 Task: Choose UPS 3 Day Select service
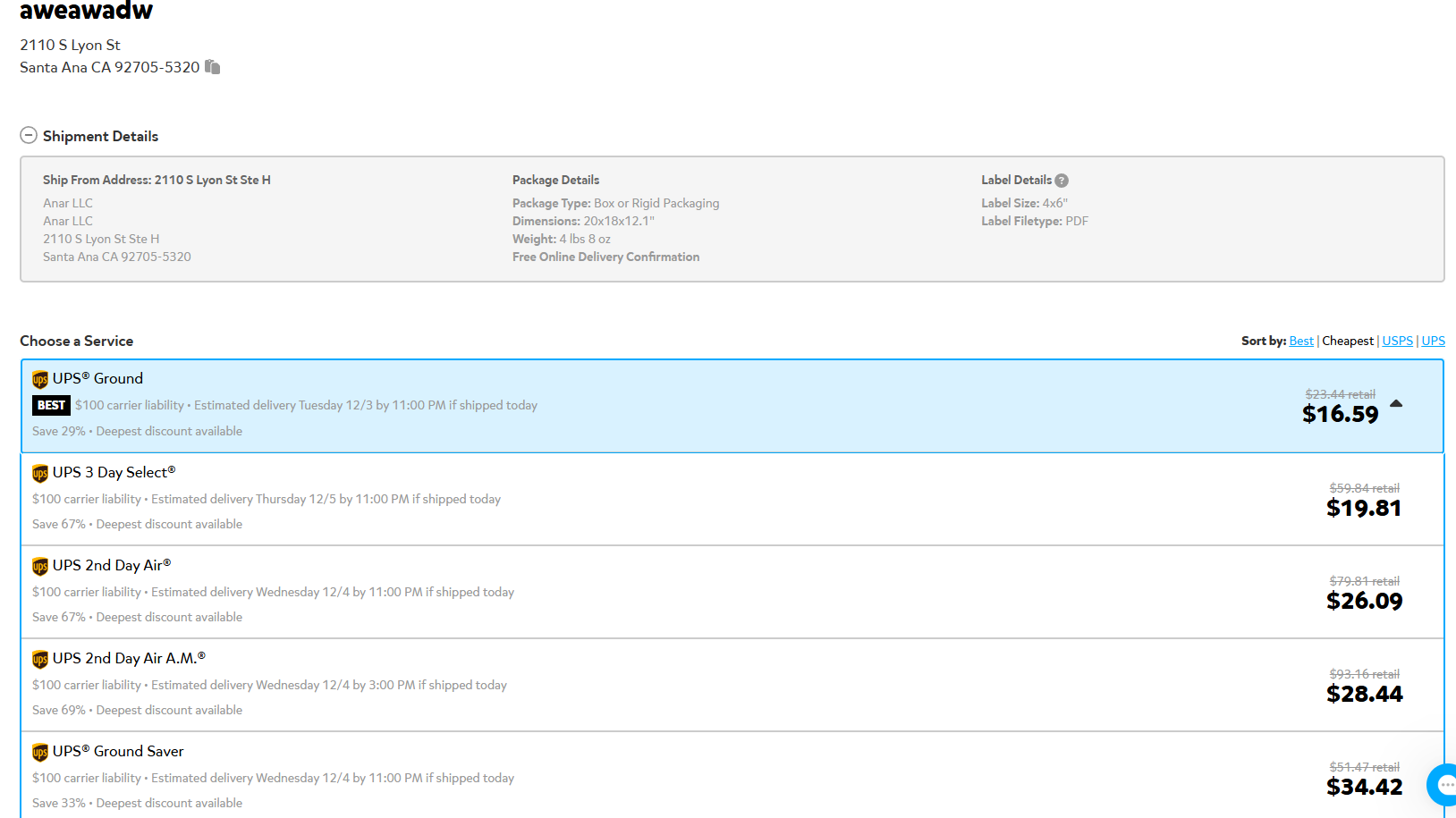tap(732, 499)
